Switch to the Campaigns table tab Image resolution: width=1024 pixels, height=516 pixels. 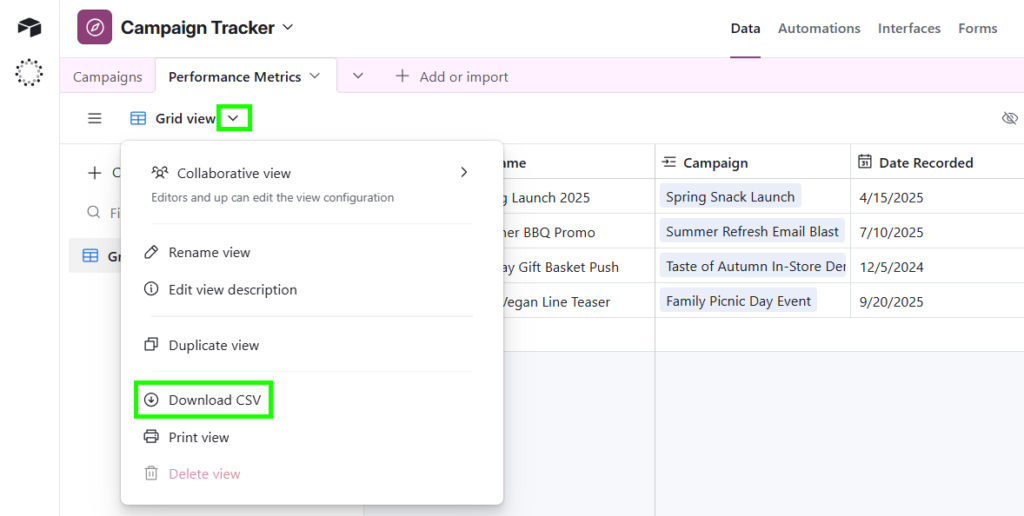(108, 76)
